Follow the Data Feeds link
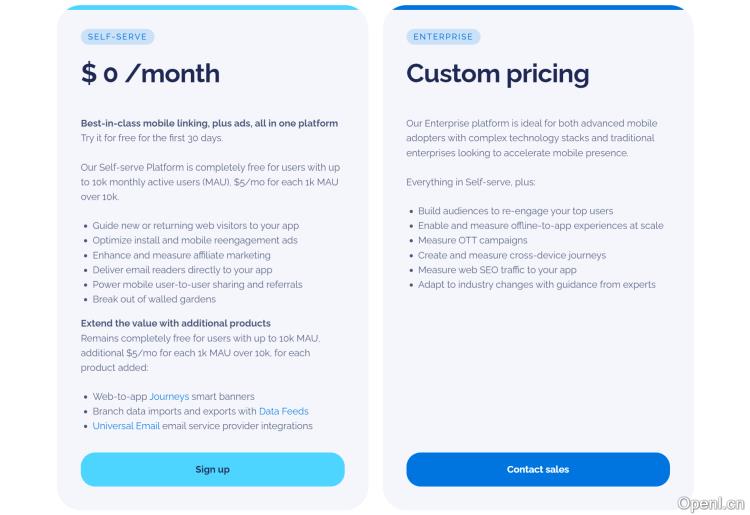 (x=283, y=411)
